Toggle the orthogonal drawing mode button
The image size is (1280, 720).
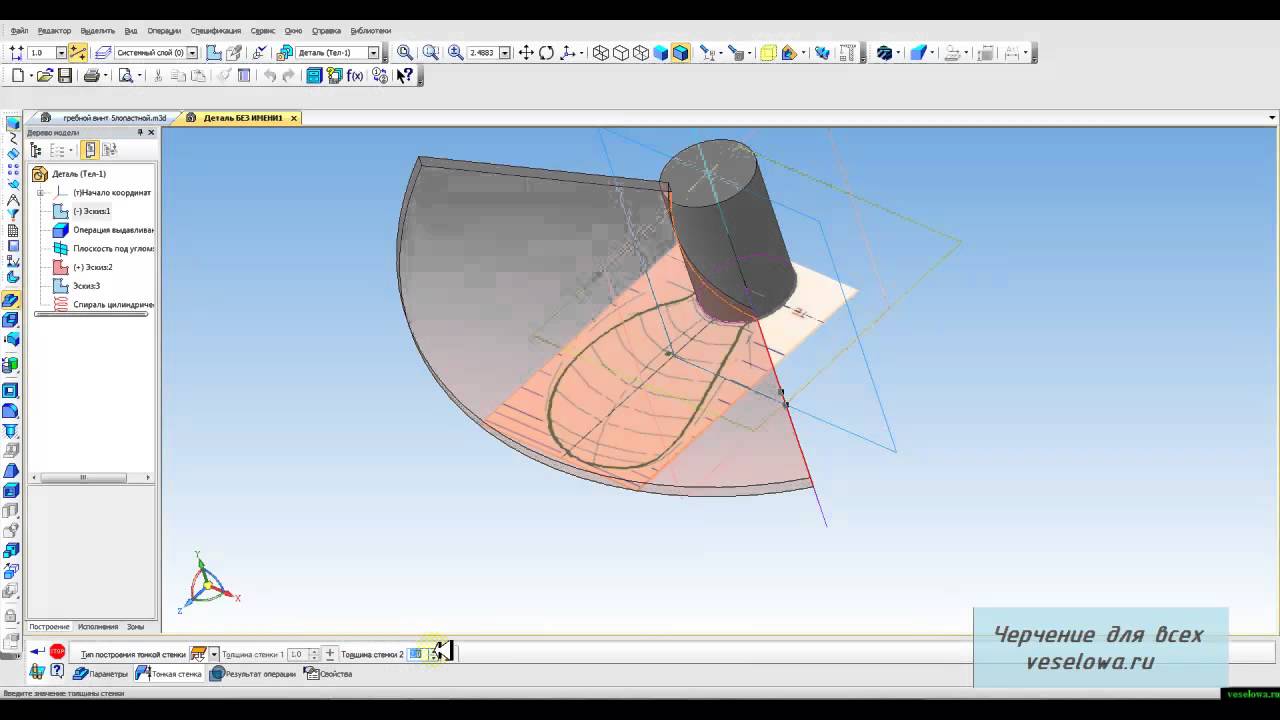78,53
